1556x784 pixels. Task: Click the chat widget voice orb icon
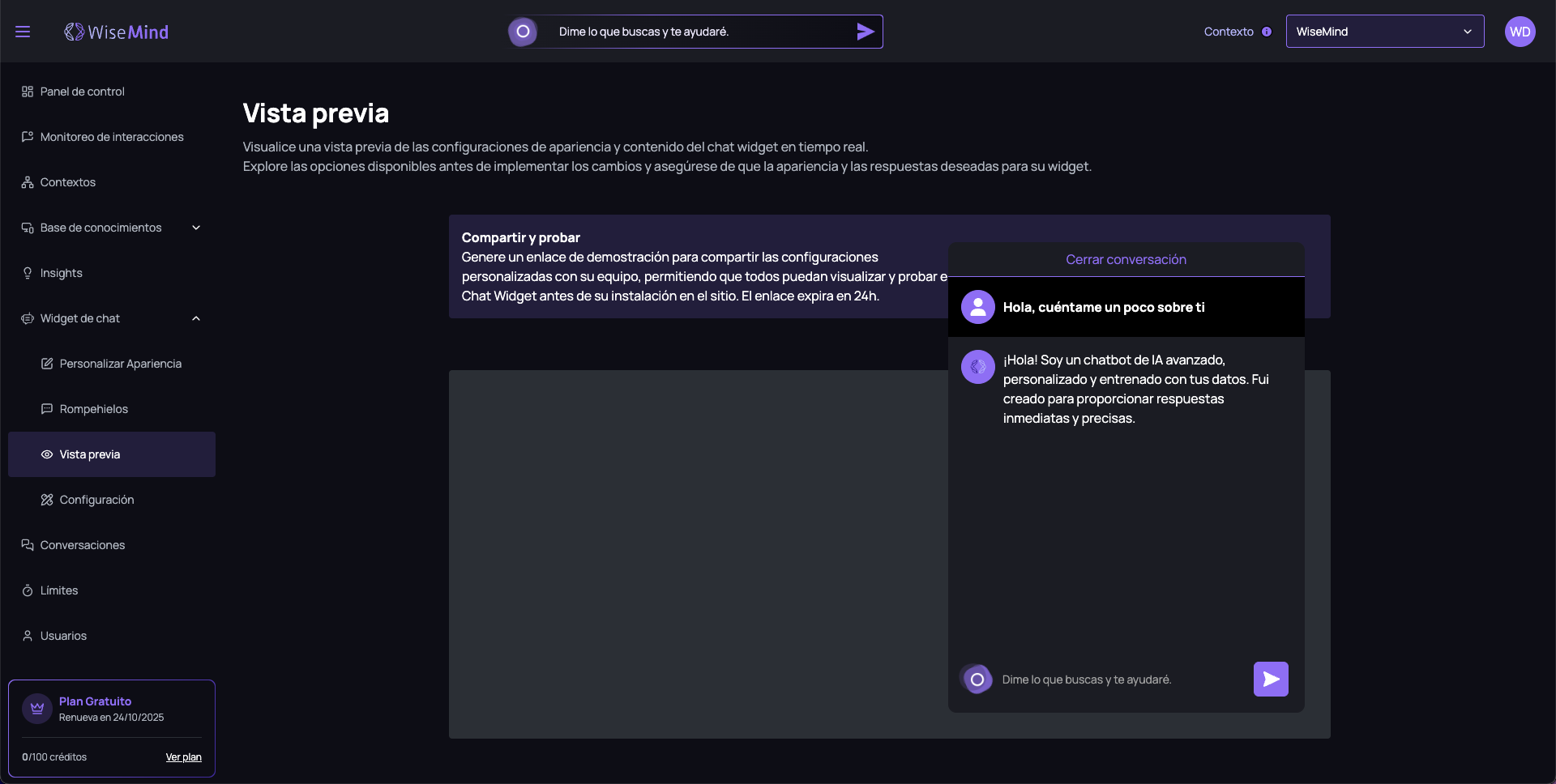[977, 680]
